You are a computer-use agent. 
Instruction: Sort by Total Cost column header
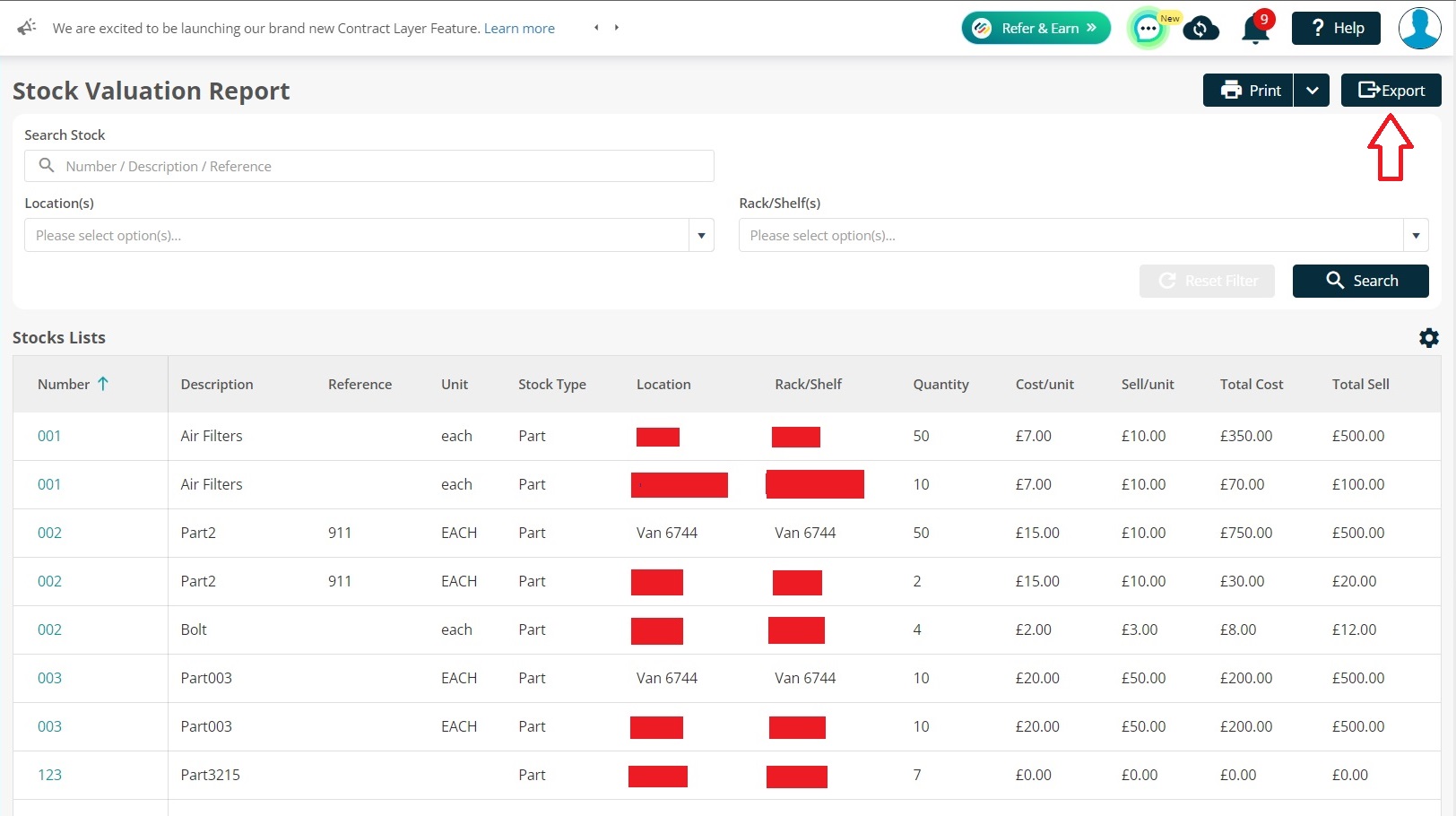pyautogui.click(x=1252, y=384)
